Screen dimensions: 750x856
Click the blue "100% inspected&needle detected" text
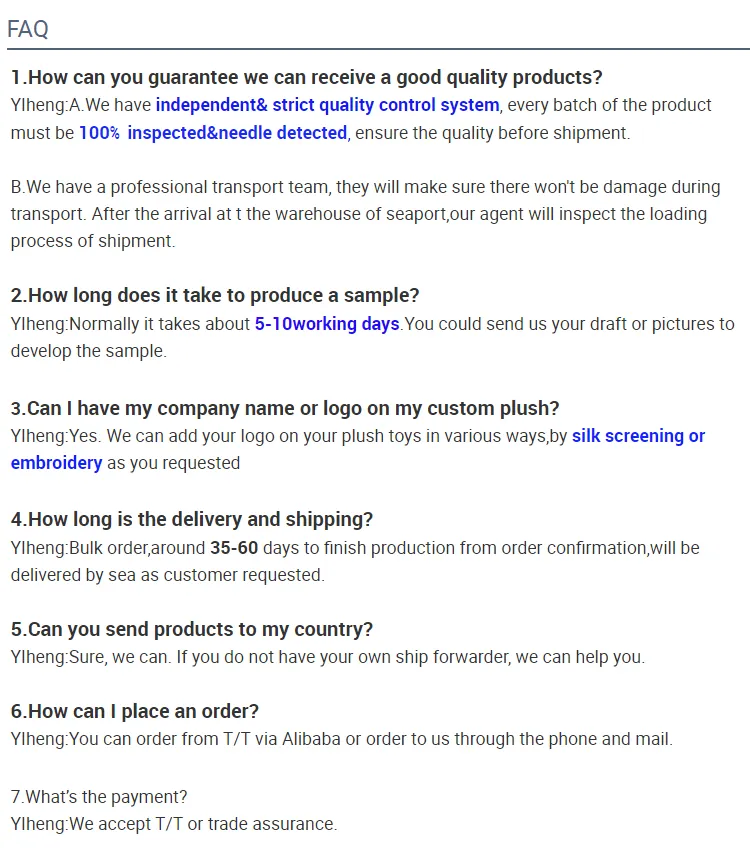[213, 133]
